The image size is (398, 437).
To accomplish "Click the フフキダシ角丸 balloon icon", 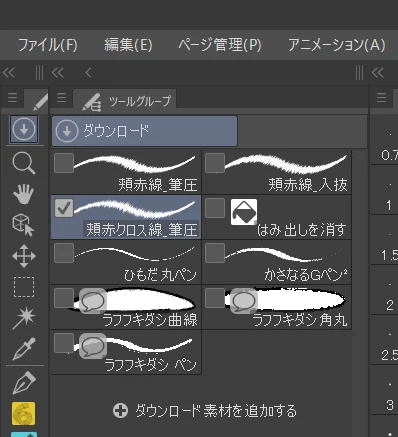I will click(244, 301).
